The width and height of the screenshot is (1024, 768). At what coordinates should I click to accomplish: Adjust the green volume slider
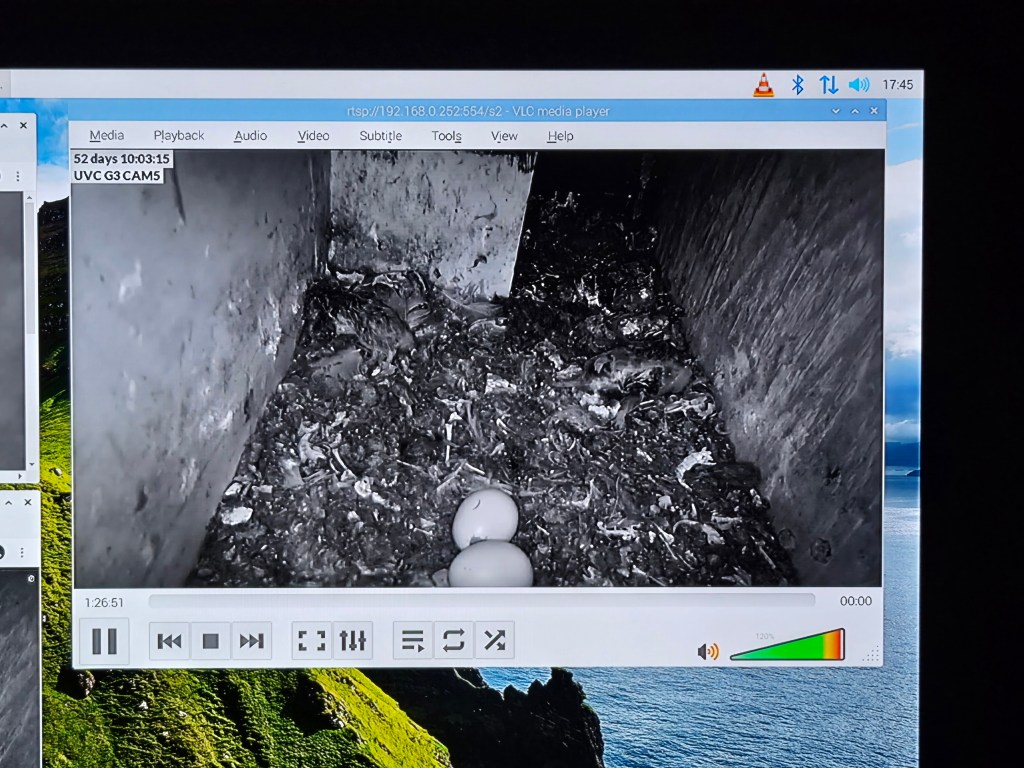coord(788,646)
